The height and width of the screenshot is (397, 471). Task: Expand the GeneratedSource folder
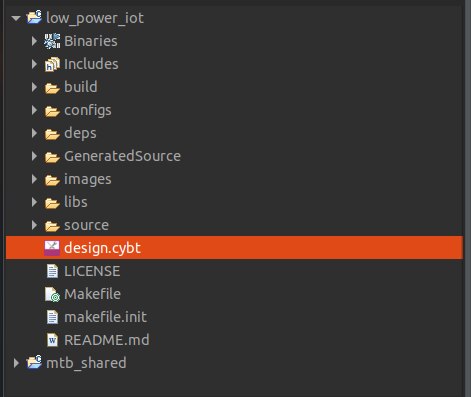point(34,156)
